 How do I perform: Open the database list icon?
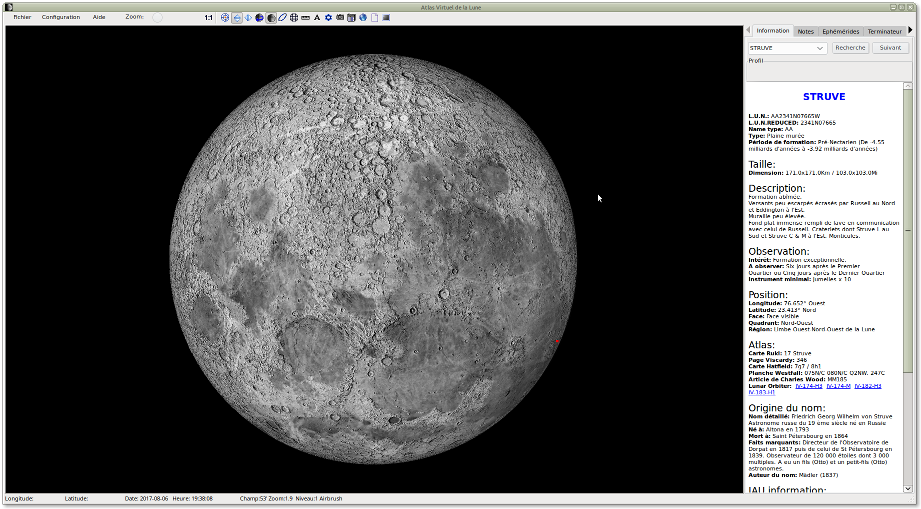pyautogui.click(x=351, y=18)
